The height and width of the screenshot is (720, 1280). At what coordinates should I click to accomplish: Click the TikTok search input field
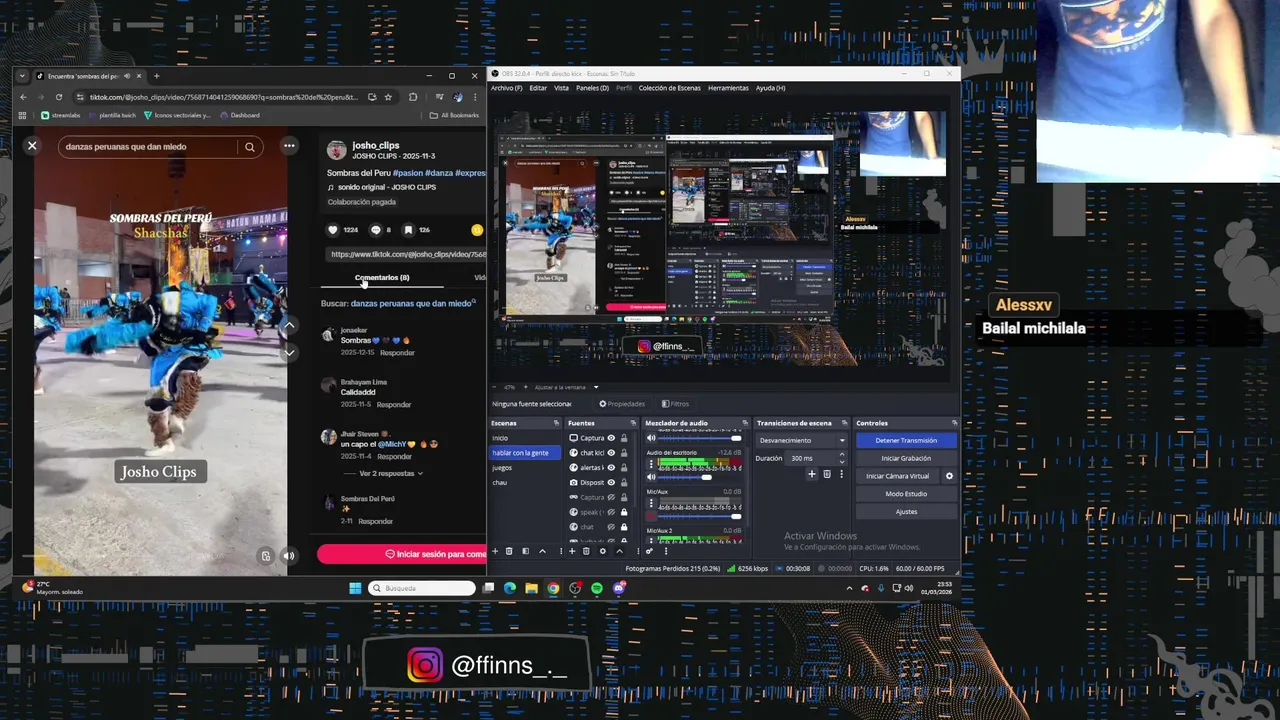pos(150,147)
